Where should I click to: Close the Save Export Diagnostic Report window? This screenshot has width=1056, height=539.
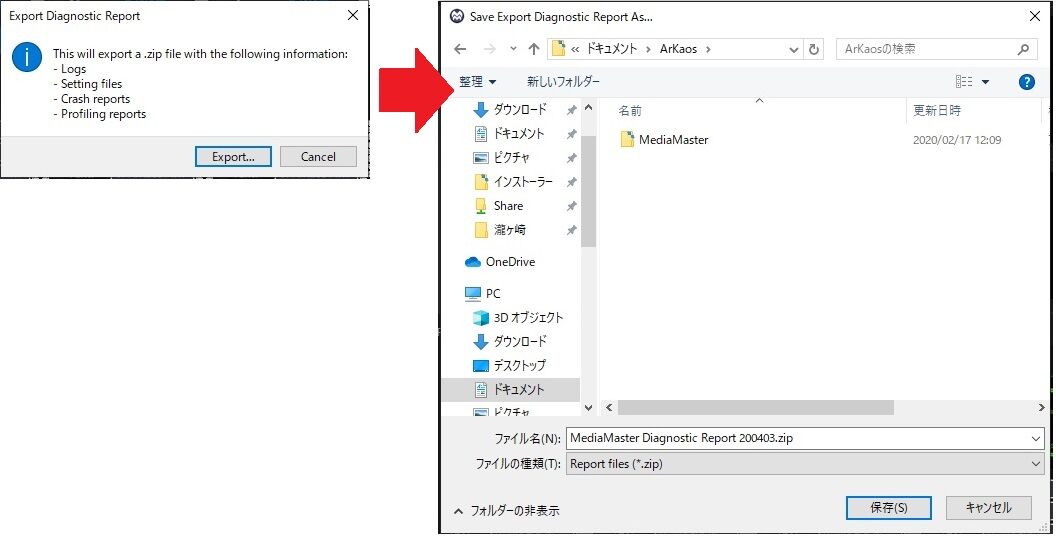(1034, 16)
